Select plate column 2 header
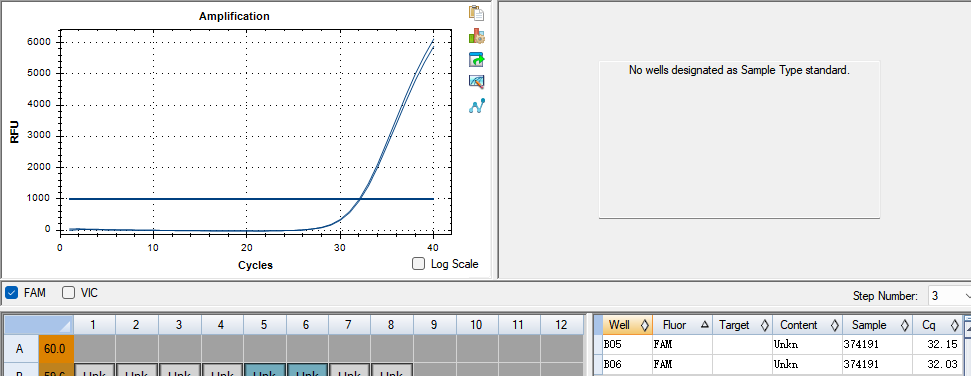 pyautogui.click(x=136, y=325)
